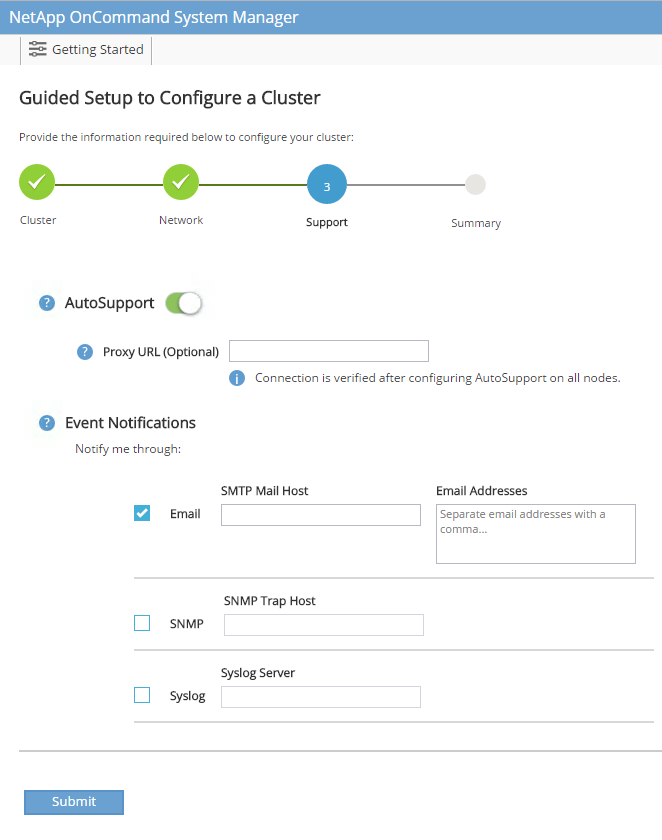Click the completed Cluster step checkmark
Viewport: 662px width, 840px height.
pos(37,183)
